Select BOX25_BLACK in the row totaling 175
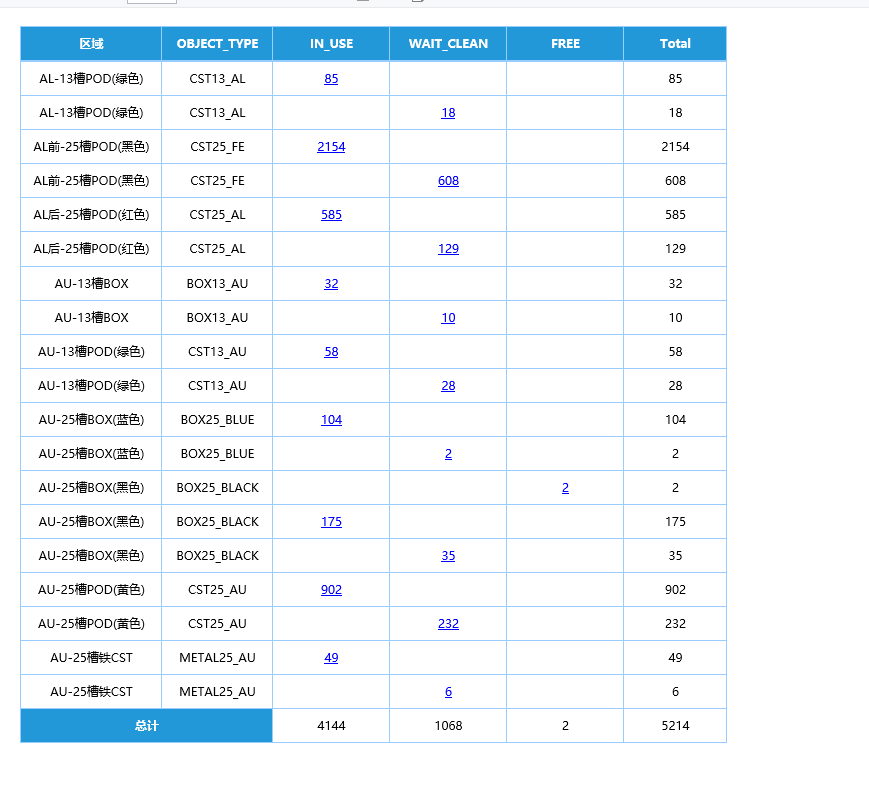The height and width of the screenshot is (789, 869). tap(217, 522)
